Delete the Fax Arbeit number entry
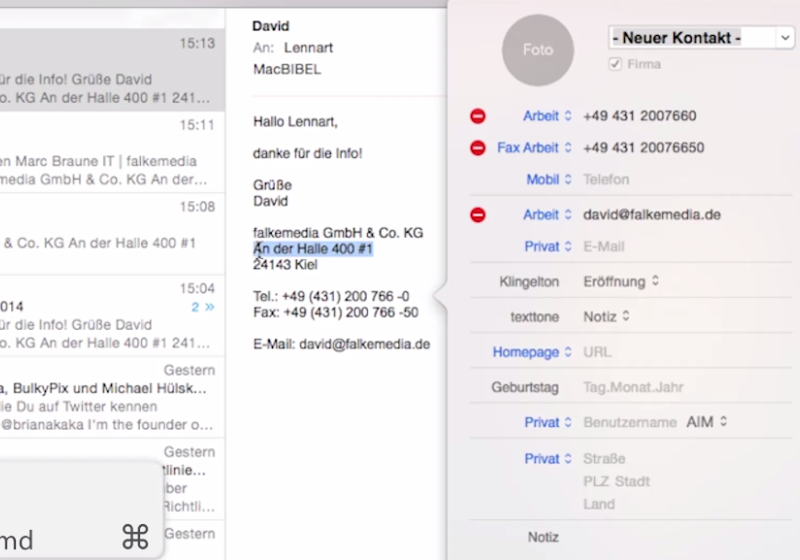The image size is (800, 560). click(x=478, y=148)
